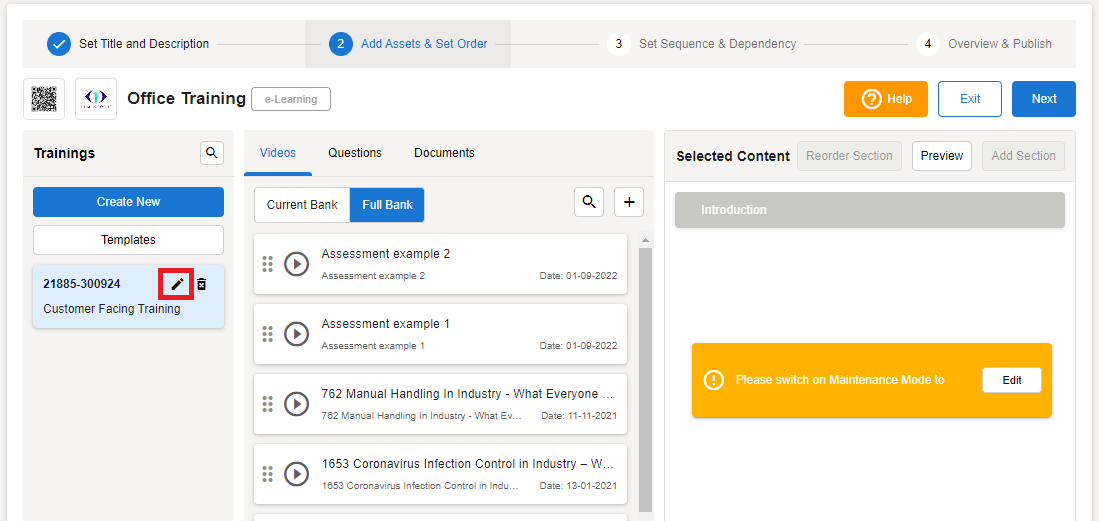Select the Full Bank toggle

(x=387, y=205)
